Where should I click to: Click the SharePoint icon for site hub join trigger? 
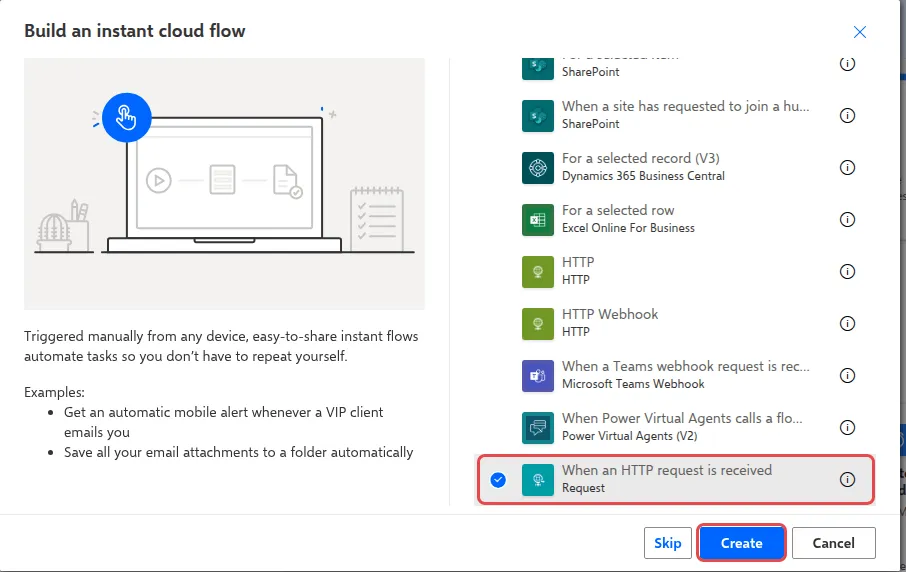click(537, 116)
